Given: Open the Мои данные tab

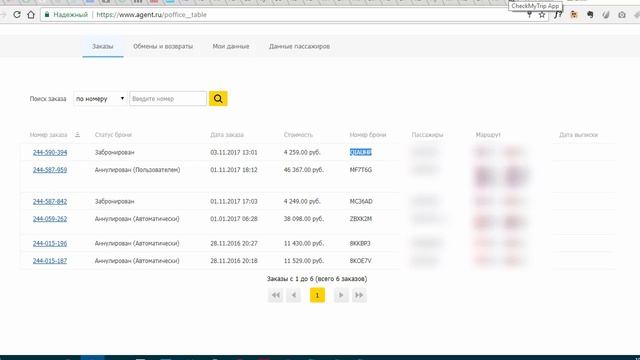Looking at the screenshot, I should click(231, 47).
